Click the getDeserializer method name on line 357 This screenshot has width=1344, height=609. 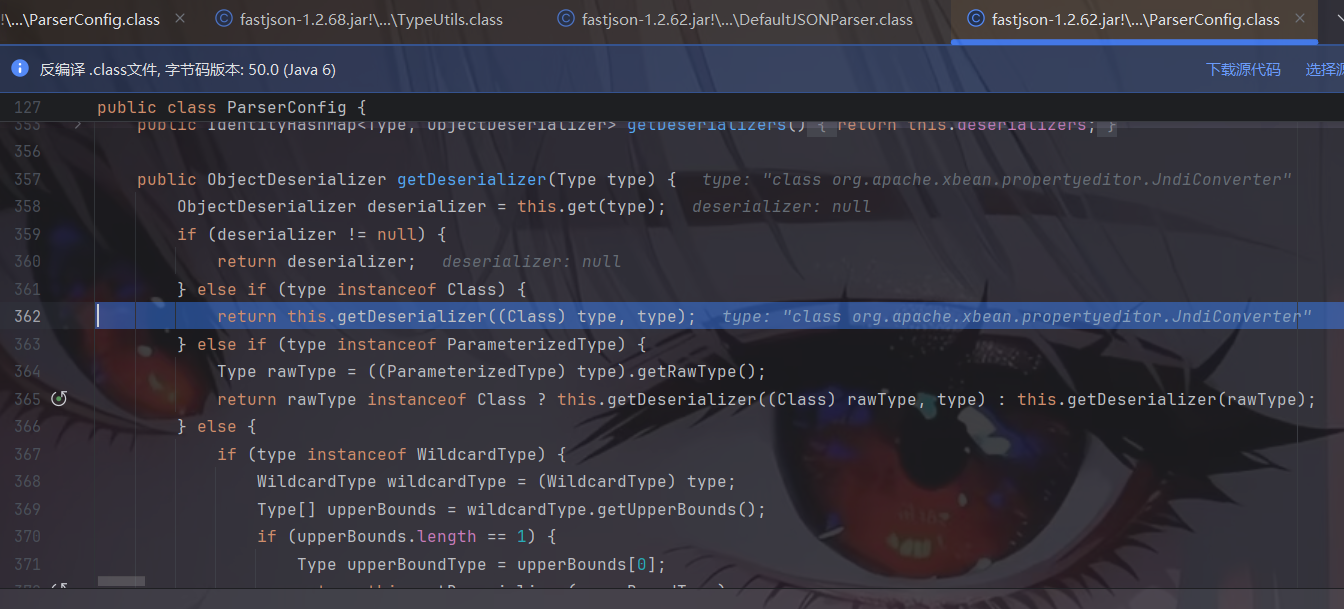pos(472,180)
